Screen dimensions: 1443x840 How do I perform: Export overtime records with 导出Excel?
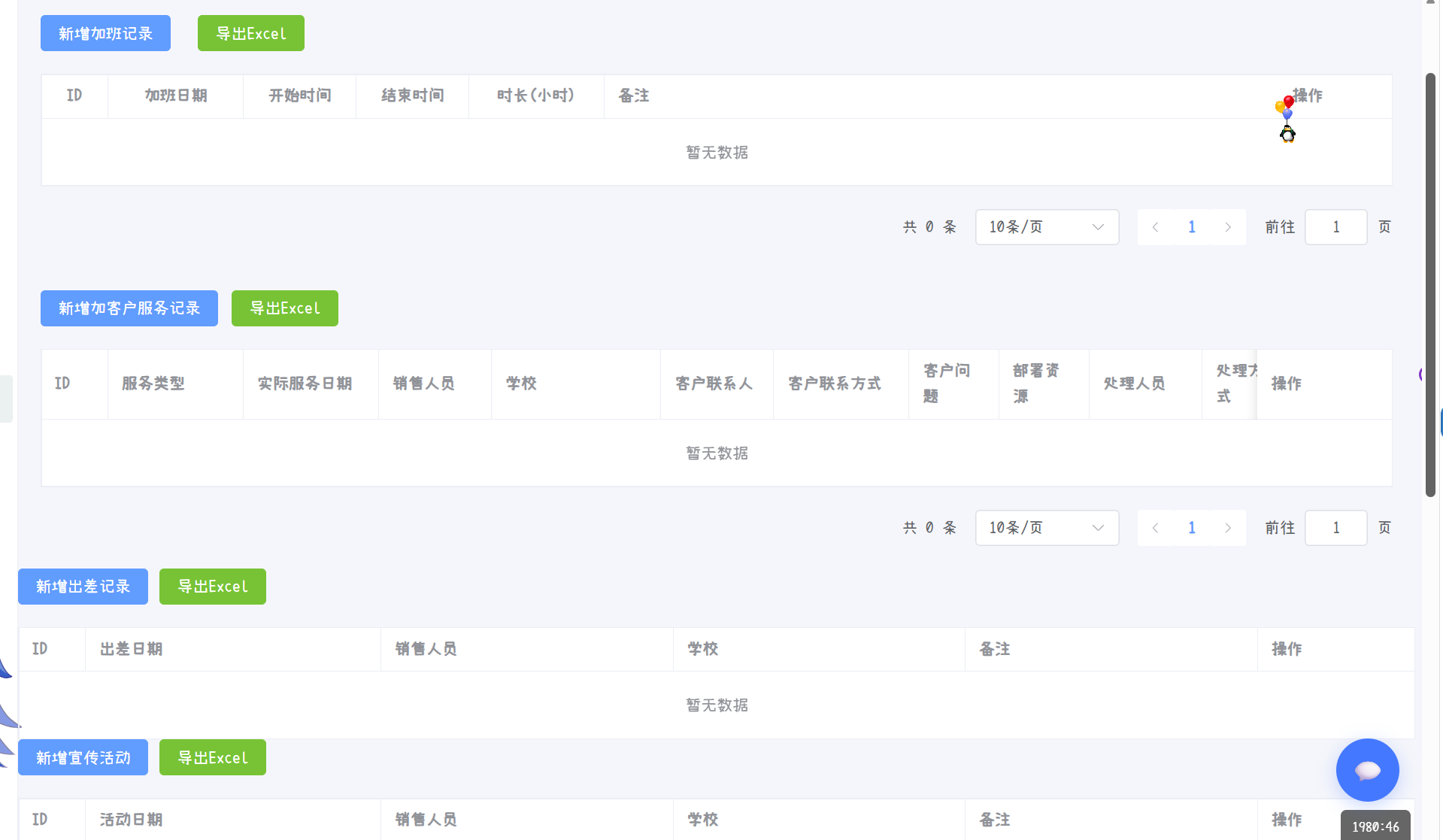(x=251, y=33)
